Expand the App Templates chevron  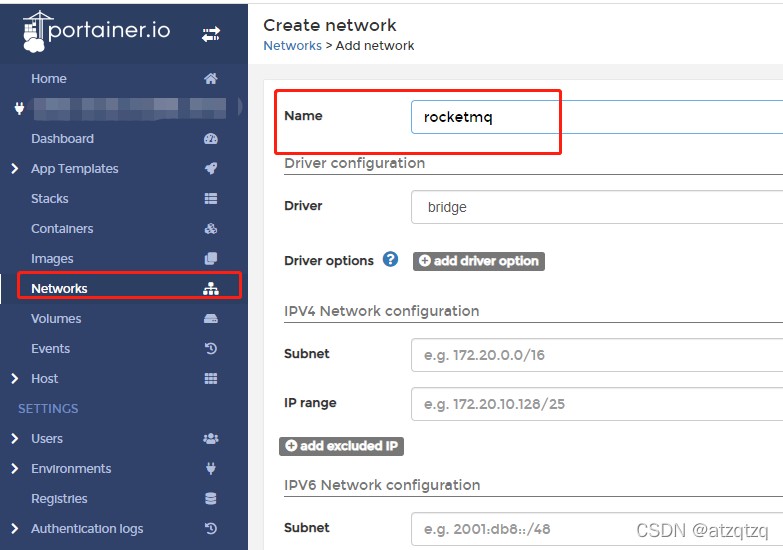[14, 169]
